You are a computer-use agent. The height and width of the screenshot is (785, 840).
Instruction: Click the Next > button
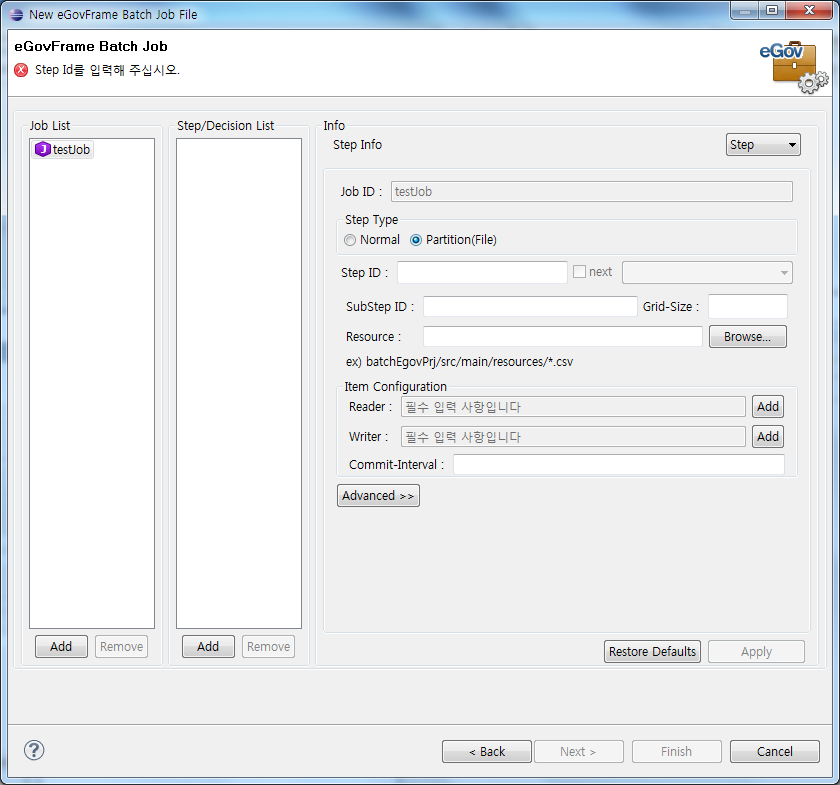pyautogui.click(x=579, y=752)
